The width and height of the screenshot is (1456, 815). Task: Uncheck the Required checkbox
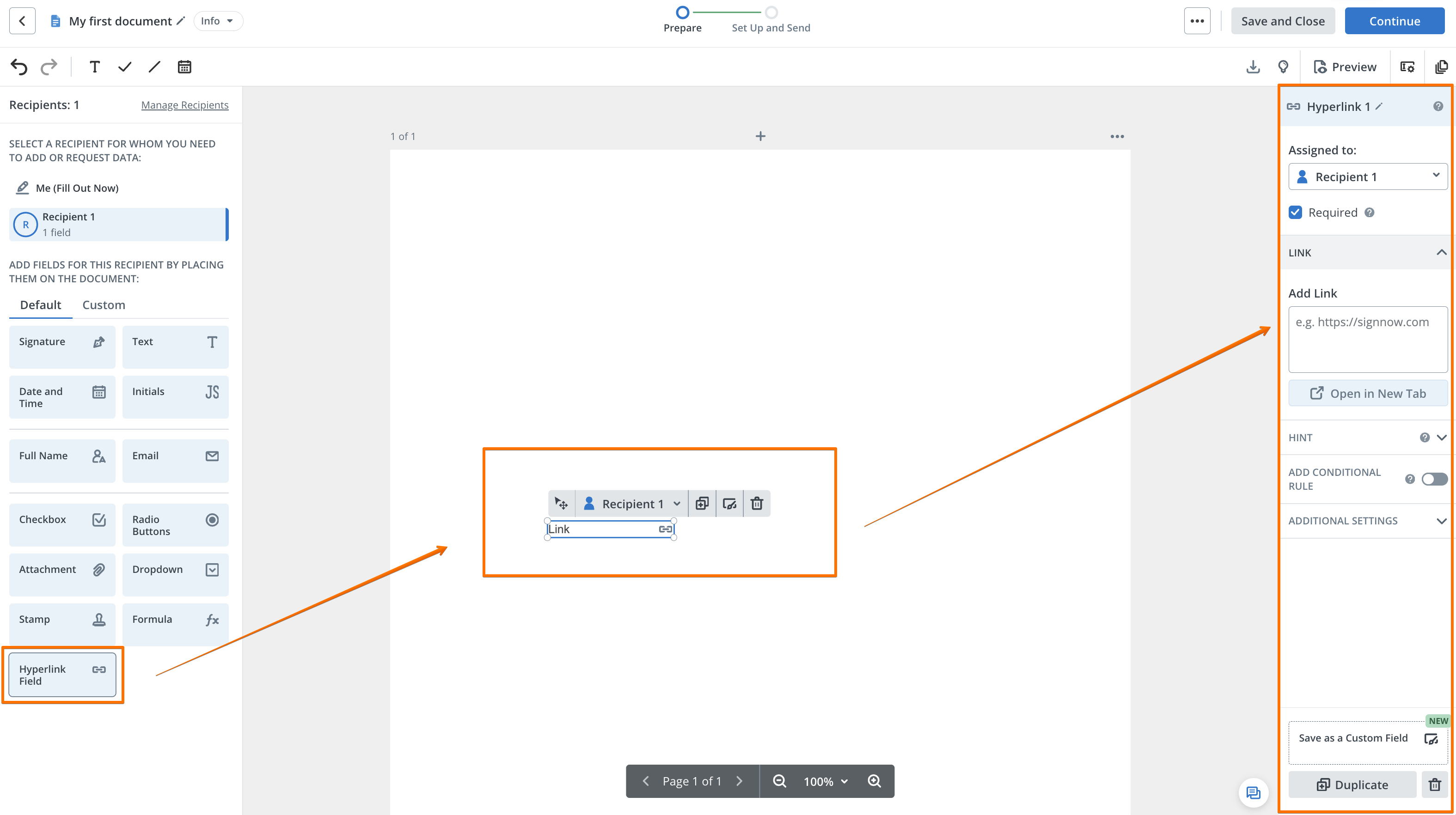pyautogui.click(x=1296, y=213)
